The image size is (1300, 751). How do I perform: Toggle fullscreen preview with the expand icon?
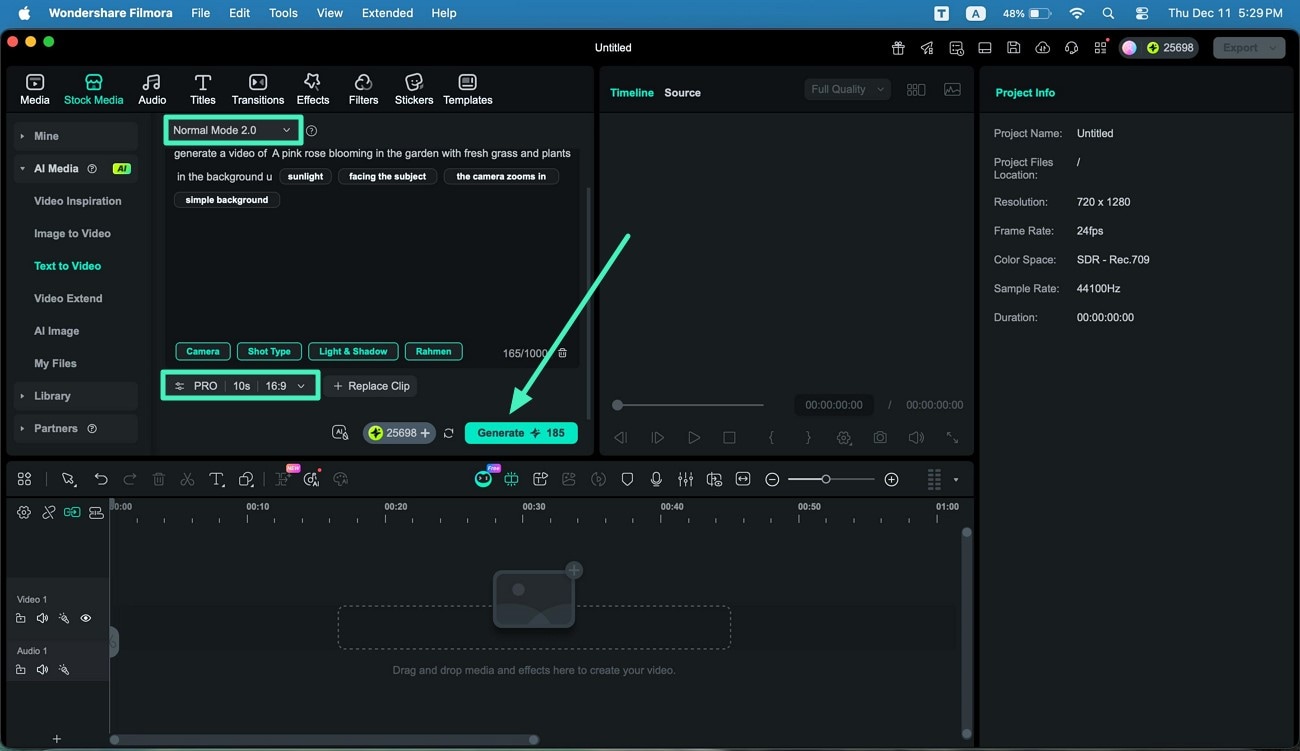[952, 438]
